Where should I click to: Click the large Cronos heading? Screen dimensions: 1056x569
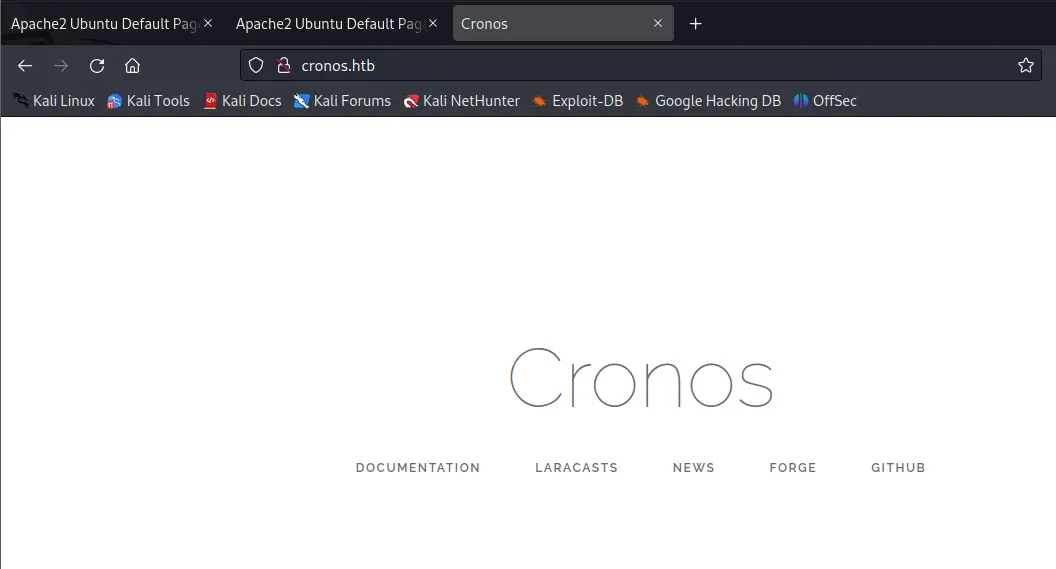pos(641,378)
